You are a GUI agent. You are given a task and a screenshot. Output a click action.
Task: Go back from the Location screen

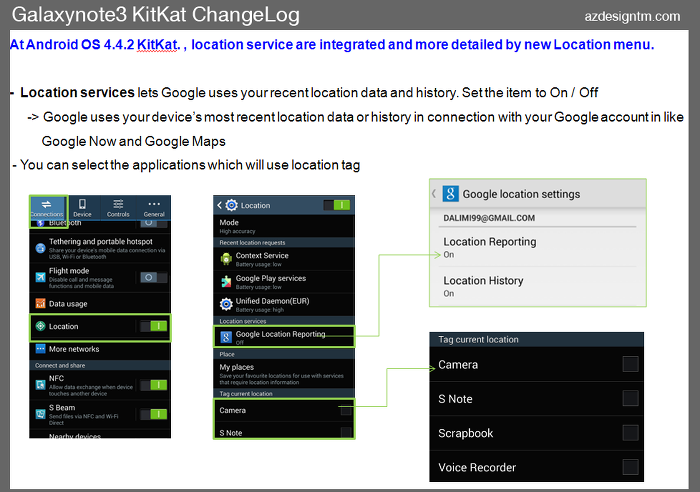[x=219, y=205]
